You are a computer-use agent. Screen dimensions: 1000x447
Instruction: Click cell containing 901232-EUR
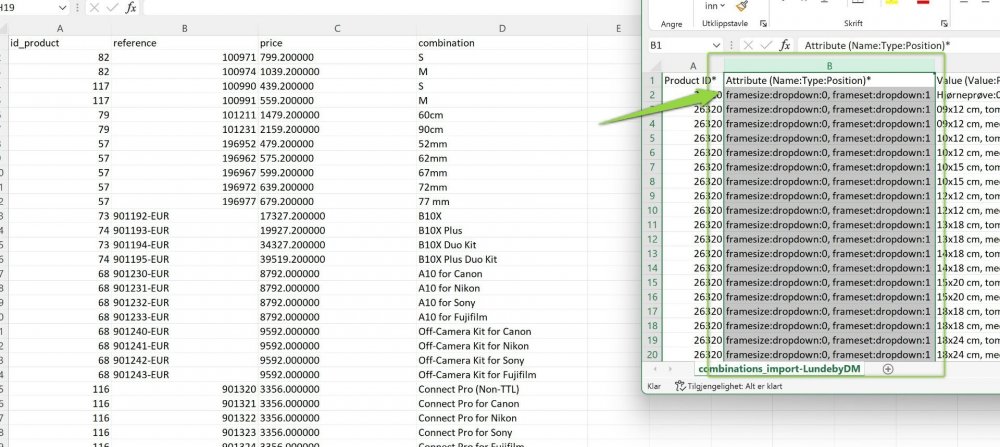(184, 303)
